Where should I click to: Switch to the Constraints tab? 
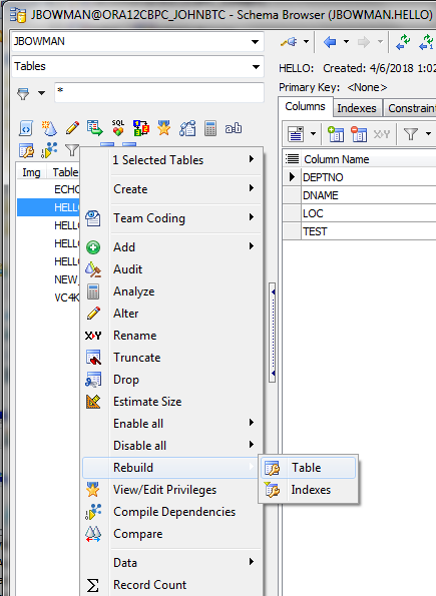click(x=410, y=108)
